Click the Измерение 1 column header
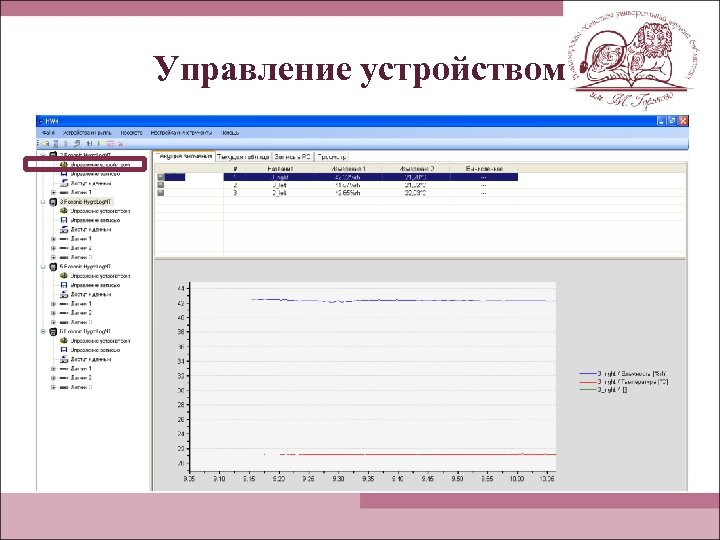Image resolution: width=720 pixels, height=540 pixels. (x=348, y=169)
